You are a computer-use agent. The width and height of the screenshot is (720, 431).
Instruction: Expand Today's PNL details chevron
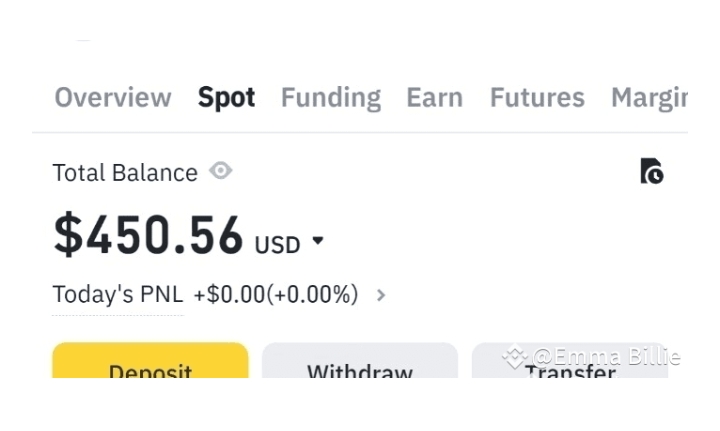click(381, 295)
